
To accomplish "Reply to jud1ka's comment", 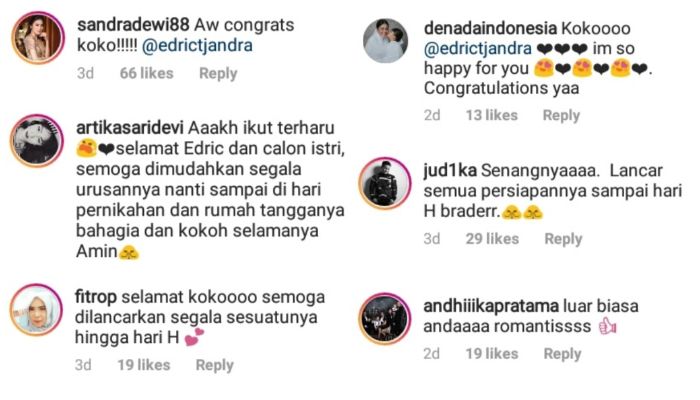I will pyautogui.click(x=563, y=239).
